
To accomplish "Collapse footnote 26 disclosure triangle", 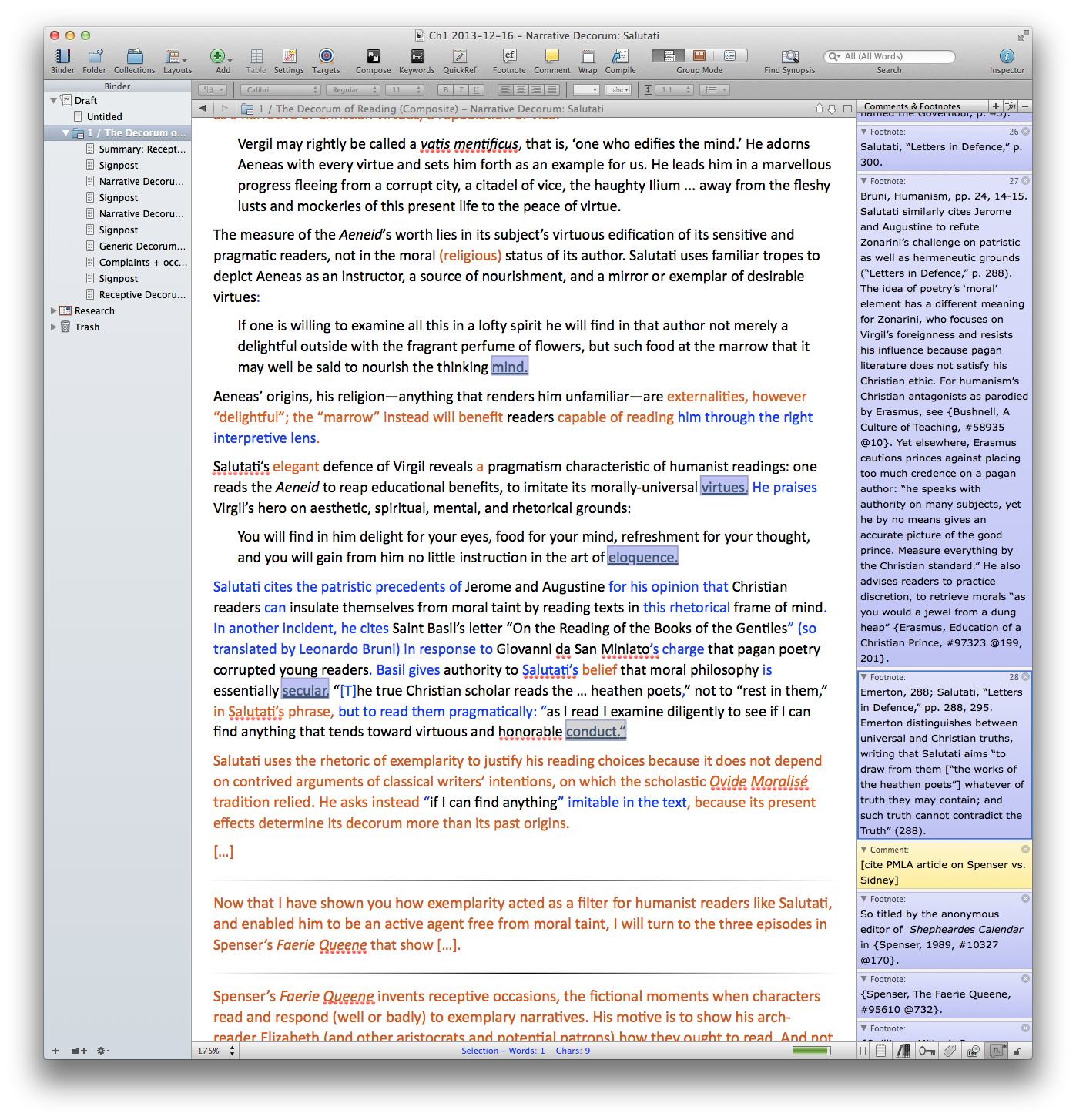I will 864,132.
